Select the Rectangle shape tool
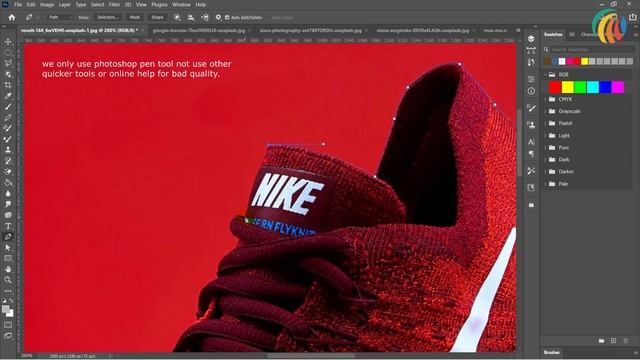The width and height of the screenshot is (640, 360). [x=8, y=258]
